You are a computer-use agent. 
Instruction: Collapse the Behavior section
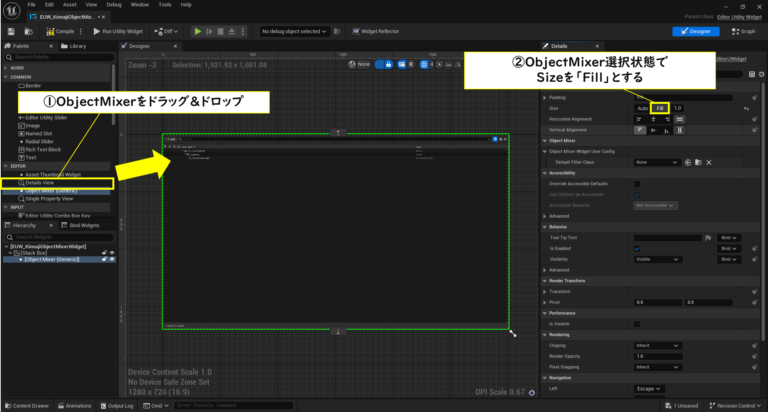pyautogui.click(x=544, y=226)
